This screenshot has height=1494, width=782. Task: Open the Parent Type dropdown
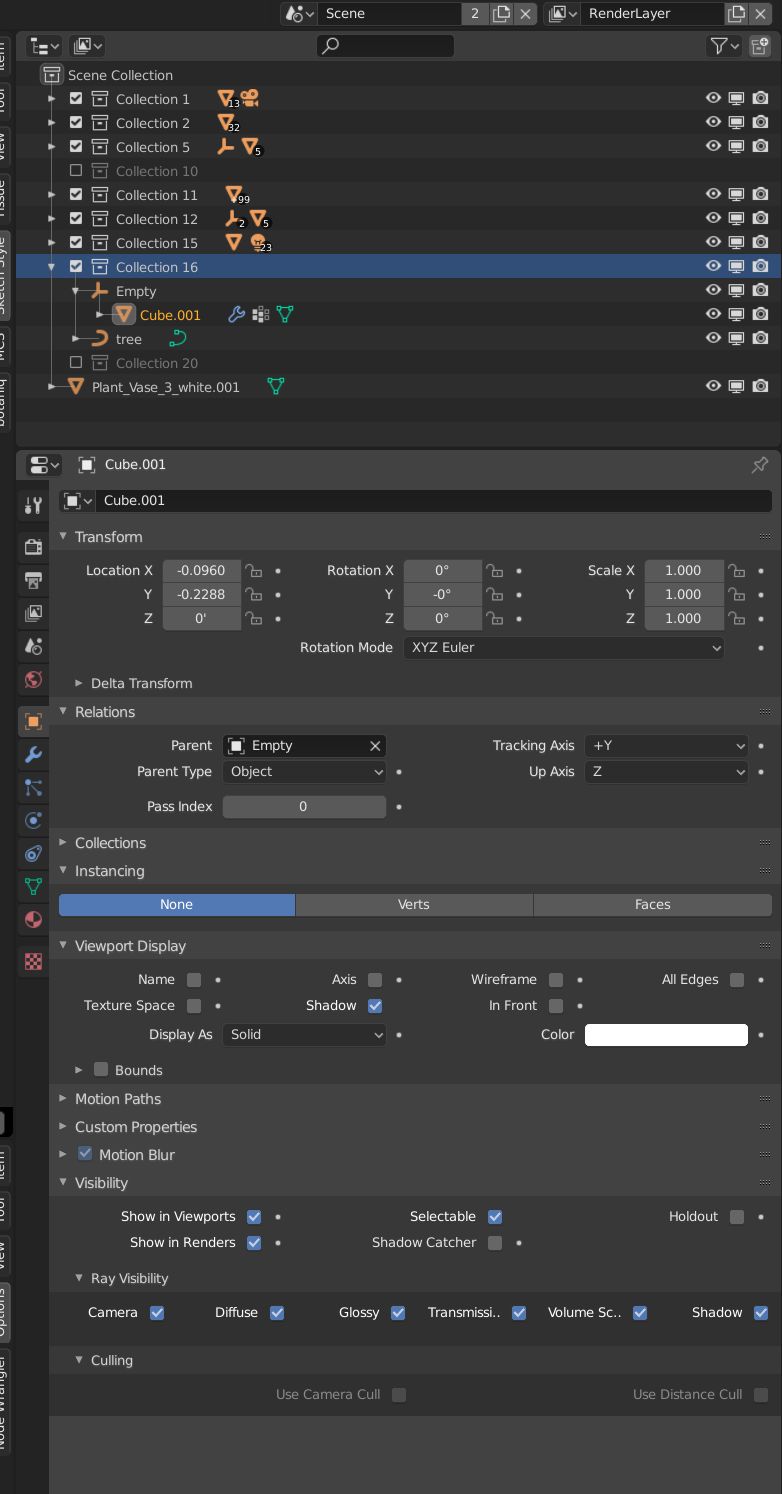(x=304, y=771)
